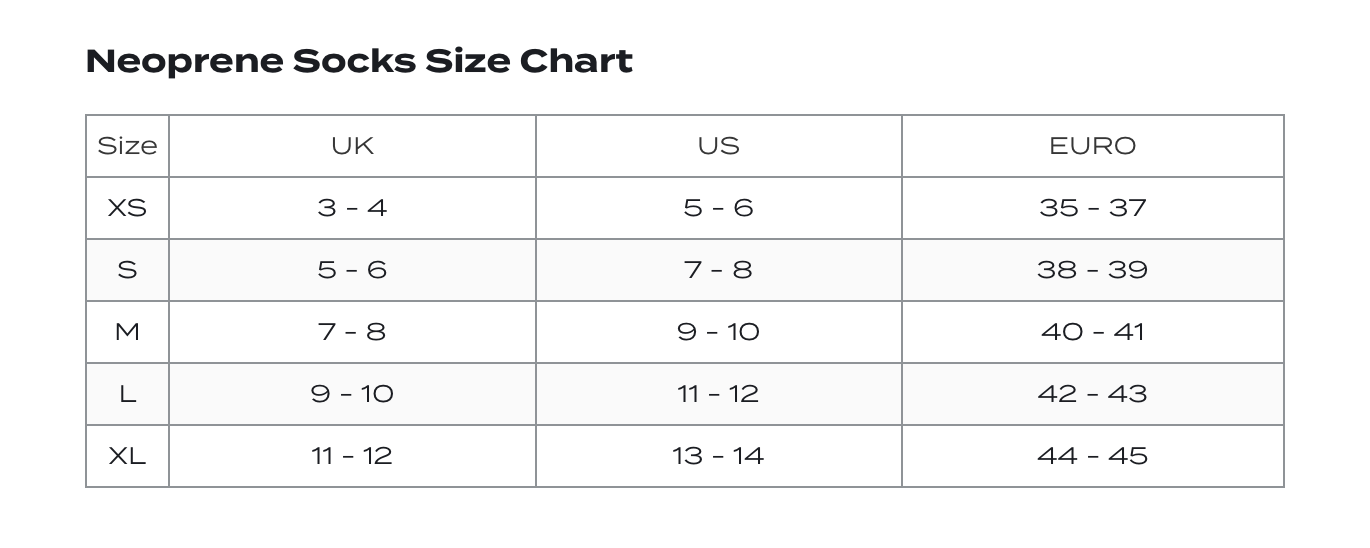Select EURO size 38 - 39 cell
This screenshot has width=1370, height=548.
[1092, 270]
